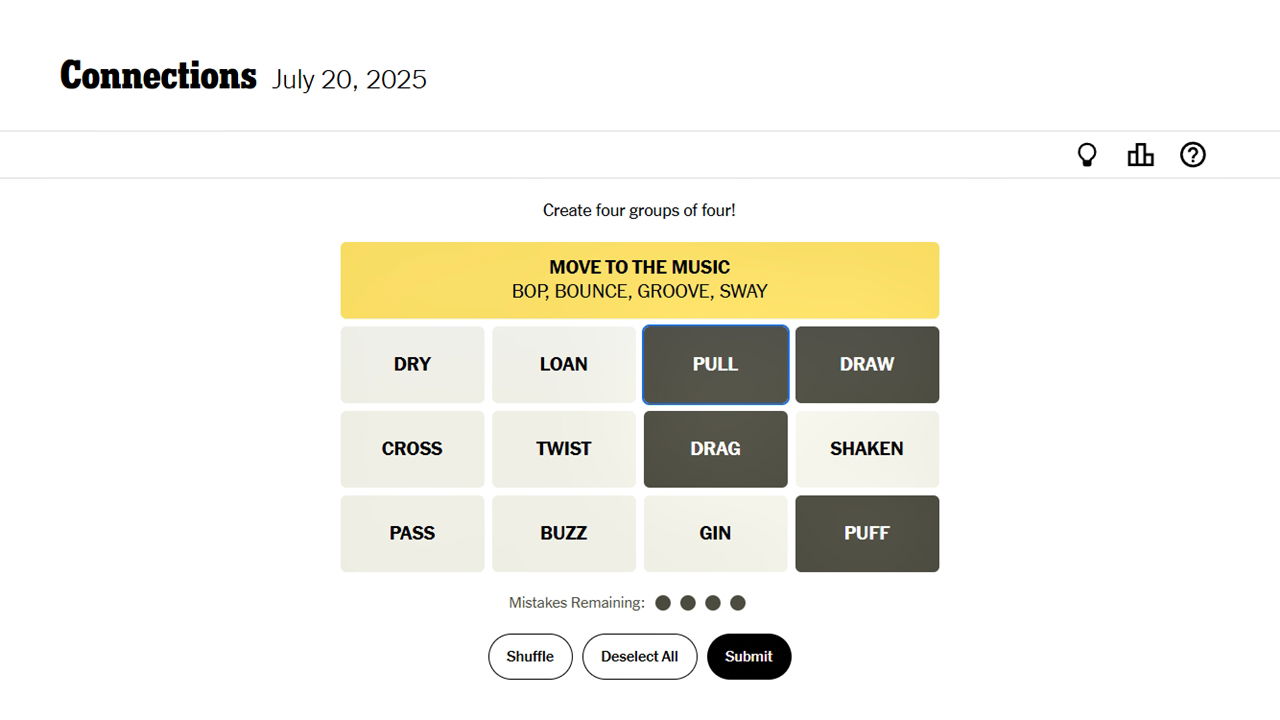Select the CROSS tile
This screenshot has width=1280, height=720.
[x=412, y=449]
